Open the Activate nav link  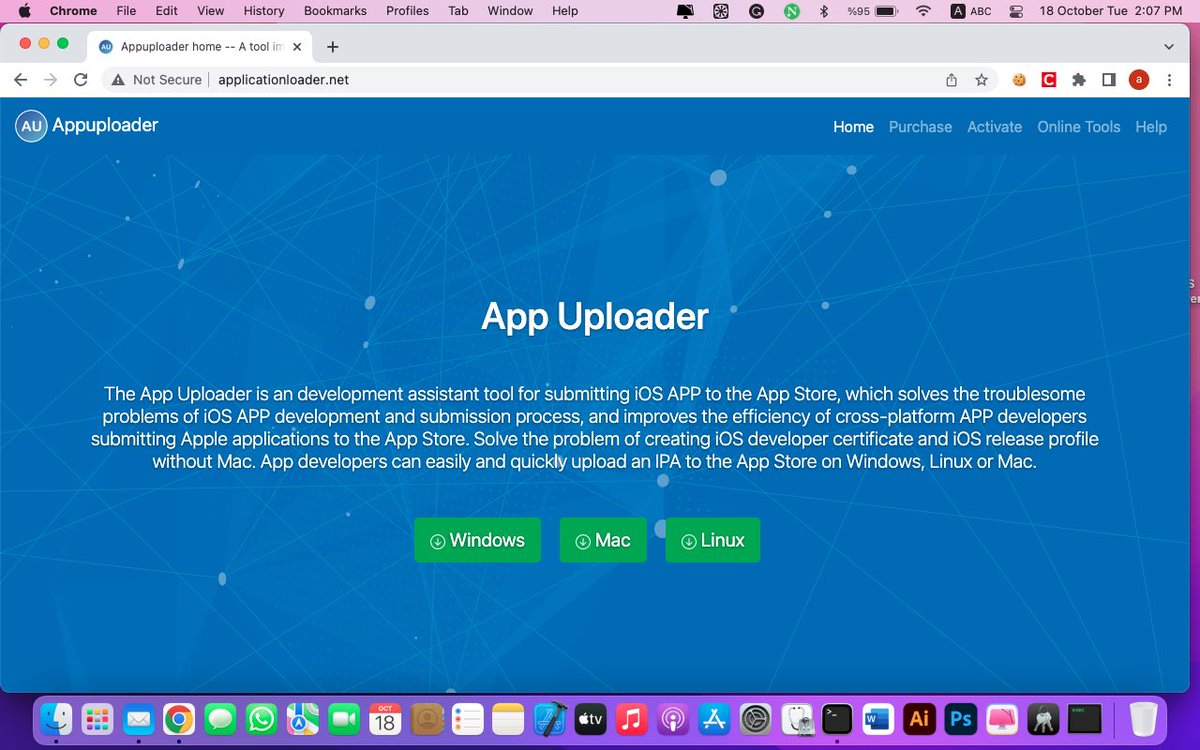click(x=995, y=127)
